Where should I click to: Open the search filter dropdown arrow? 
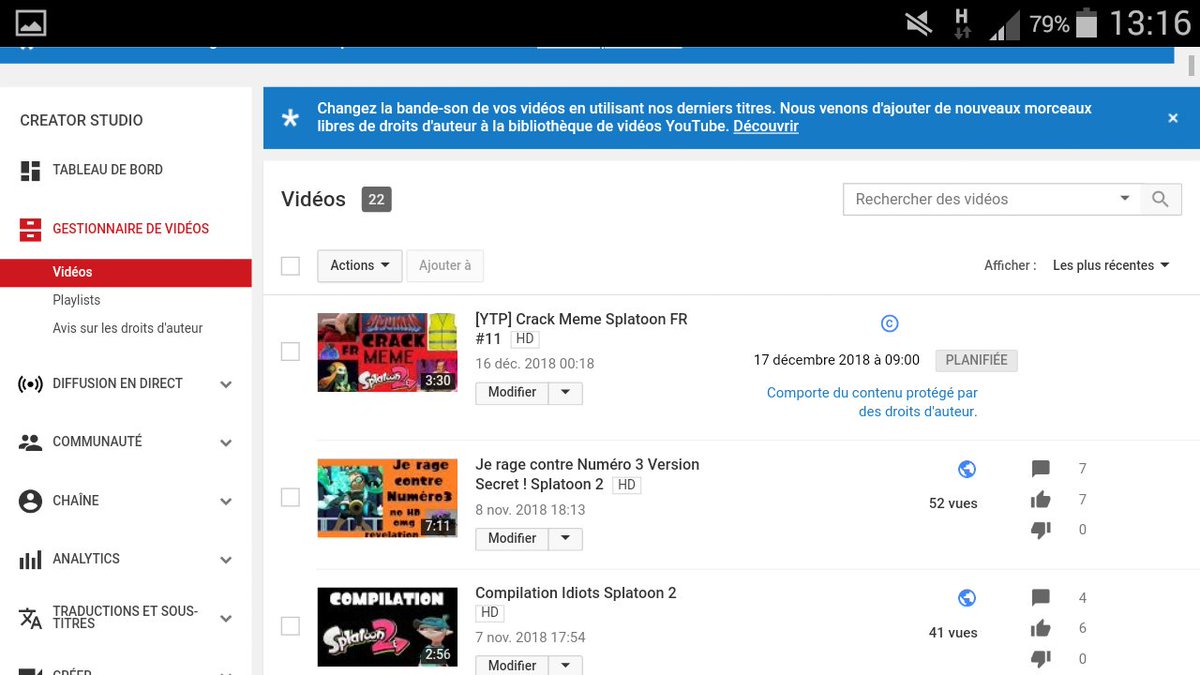[x=1125, y=199]
